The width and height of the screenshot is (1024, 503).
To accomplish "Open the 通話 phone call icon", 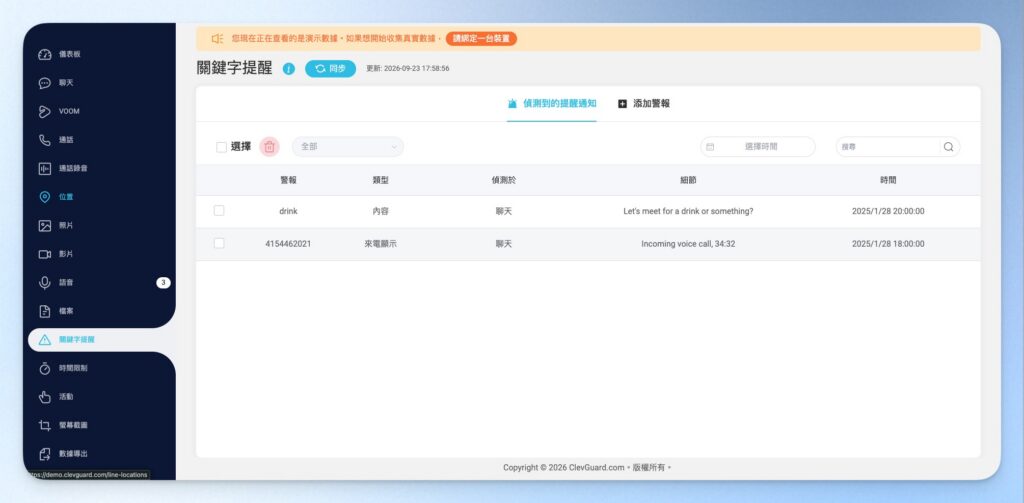I will pyautogui.click(x=44, y=140).
